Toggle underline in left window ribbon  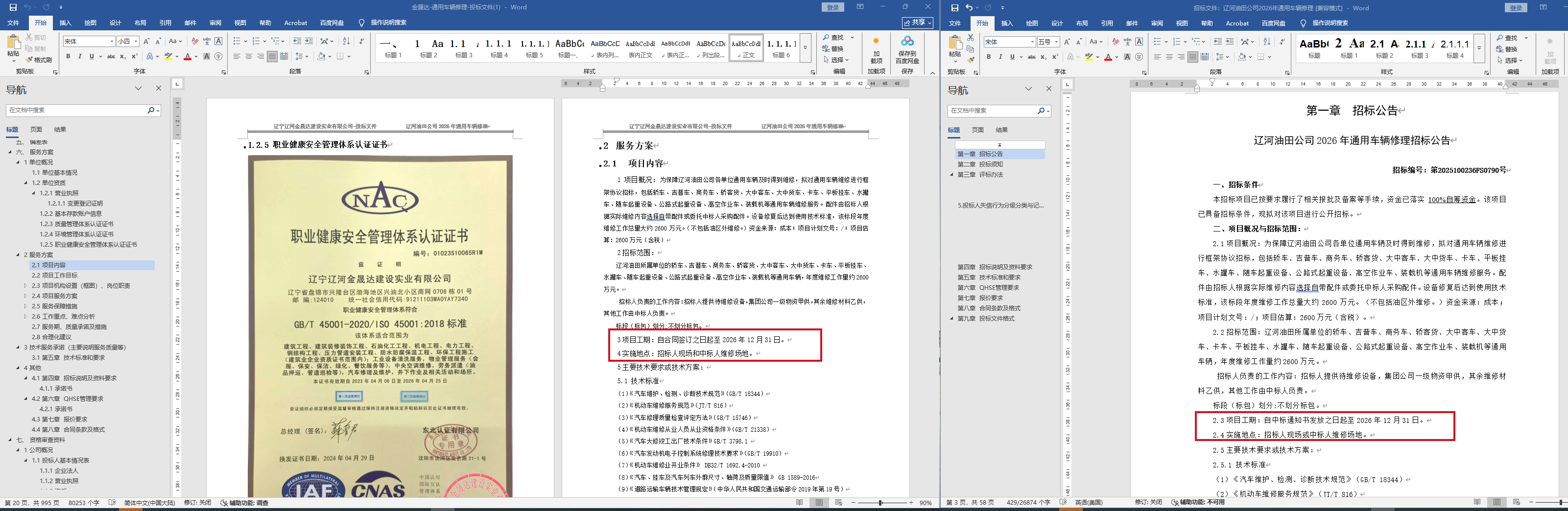coord(91,57)
